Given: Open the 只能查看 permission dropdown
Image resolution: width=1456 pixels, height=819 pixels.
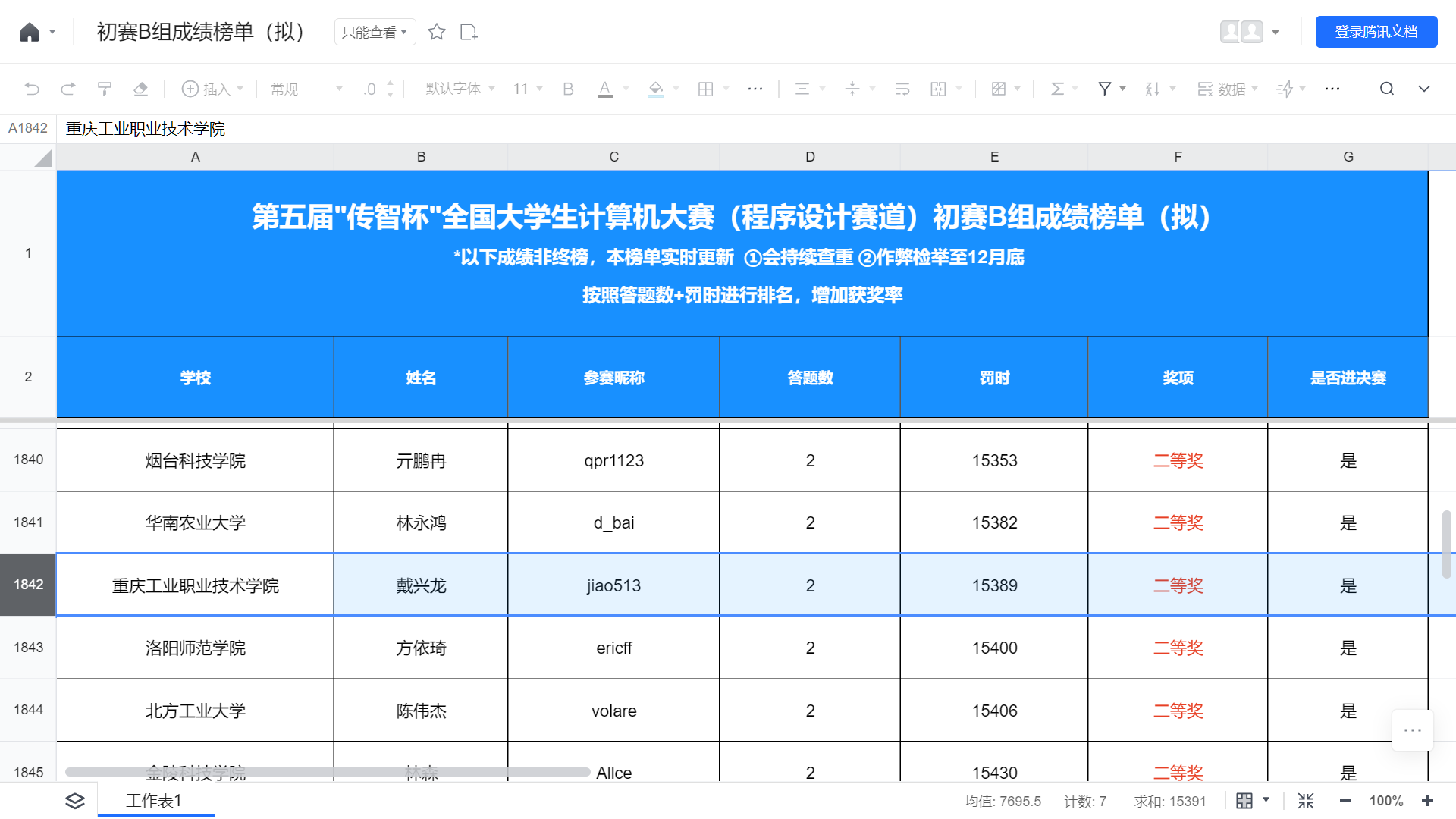Looking at the screenshot, I should click(x=375, y=32).
